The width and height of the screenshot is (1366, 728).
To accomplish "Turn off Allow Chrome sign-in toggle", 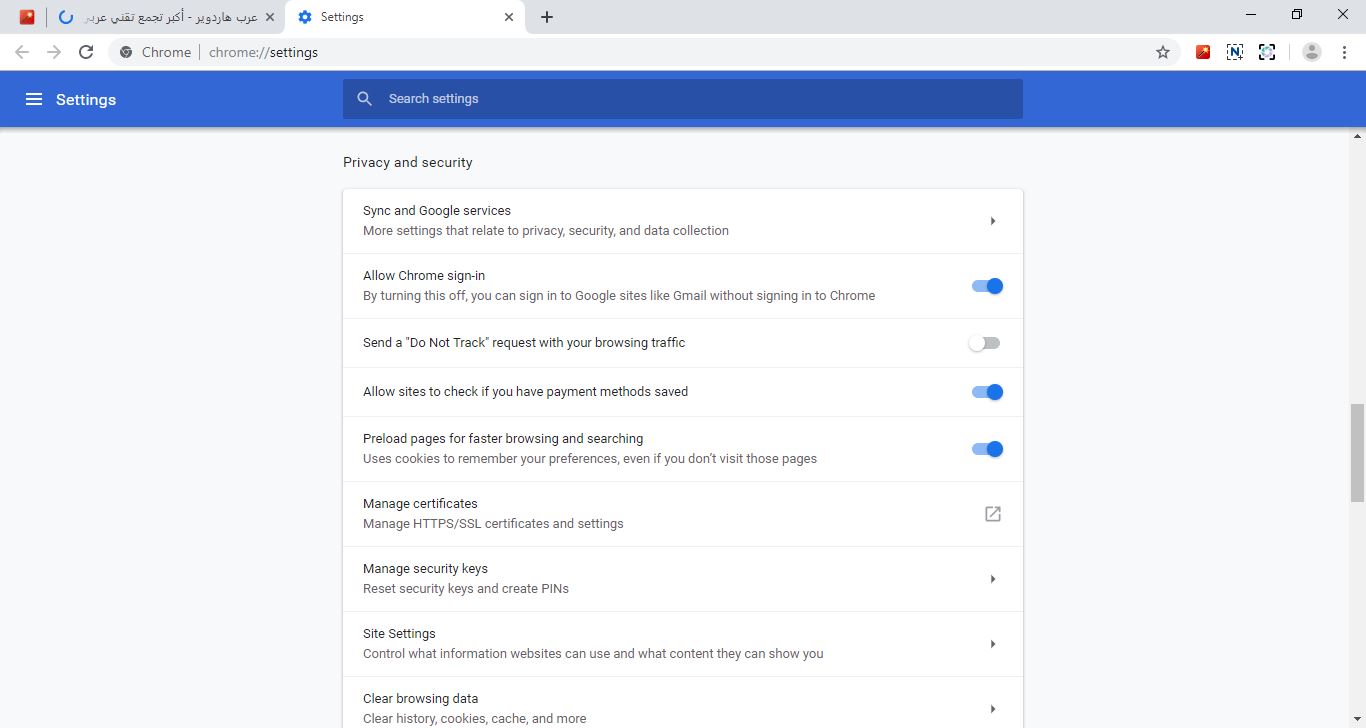I will pyautogui.click(x=987, y=286).
